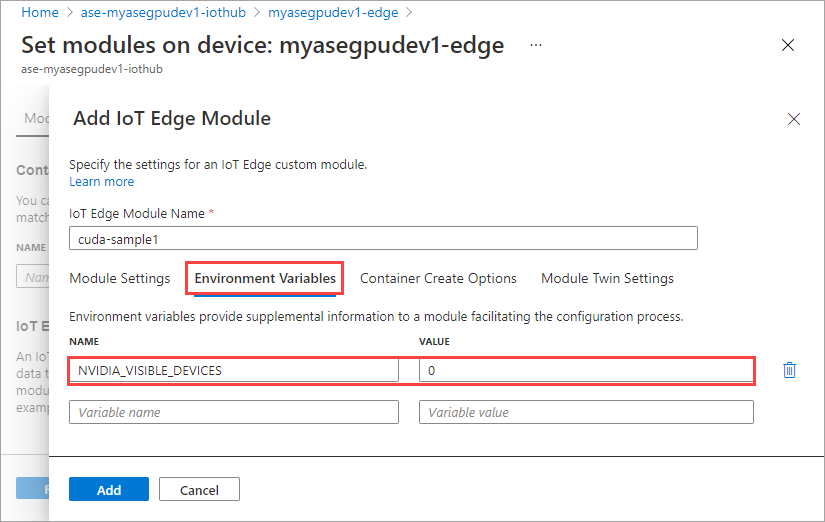
Task: Close the Set modules on device blade
Action: coord(788,45)
